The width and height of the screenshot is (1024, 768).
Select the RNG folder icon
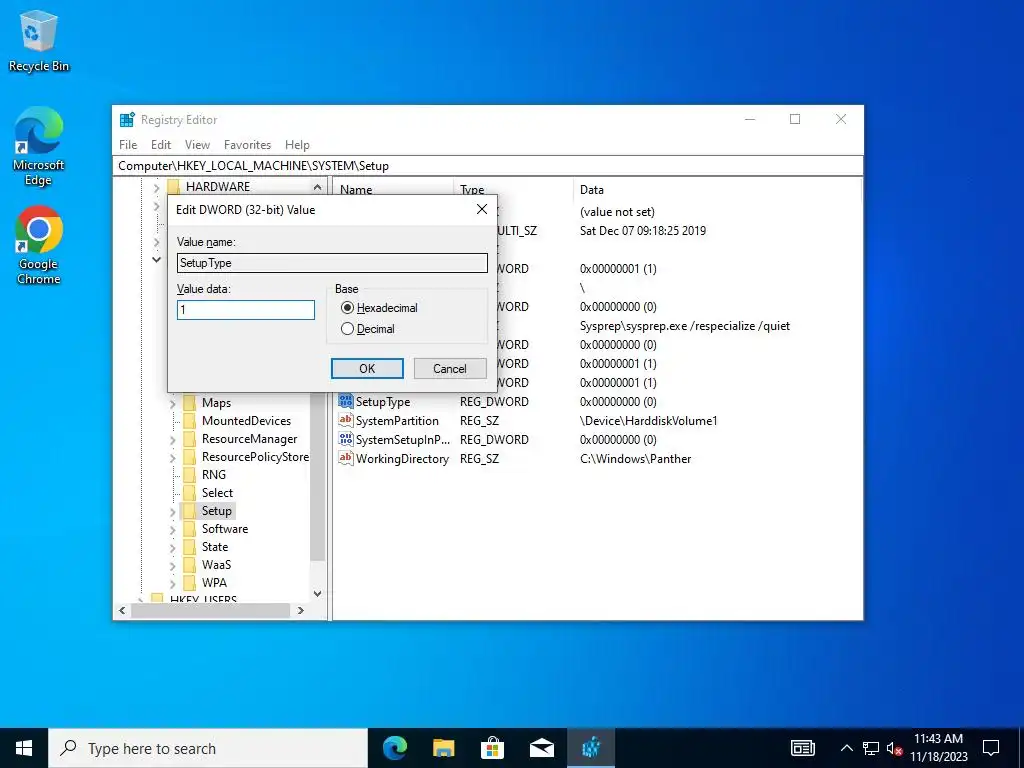pos(189,475)
